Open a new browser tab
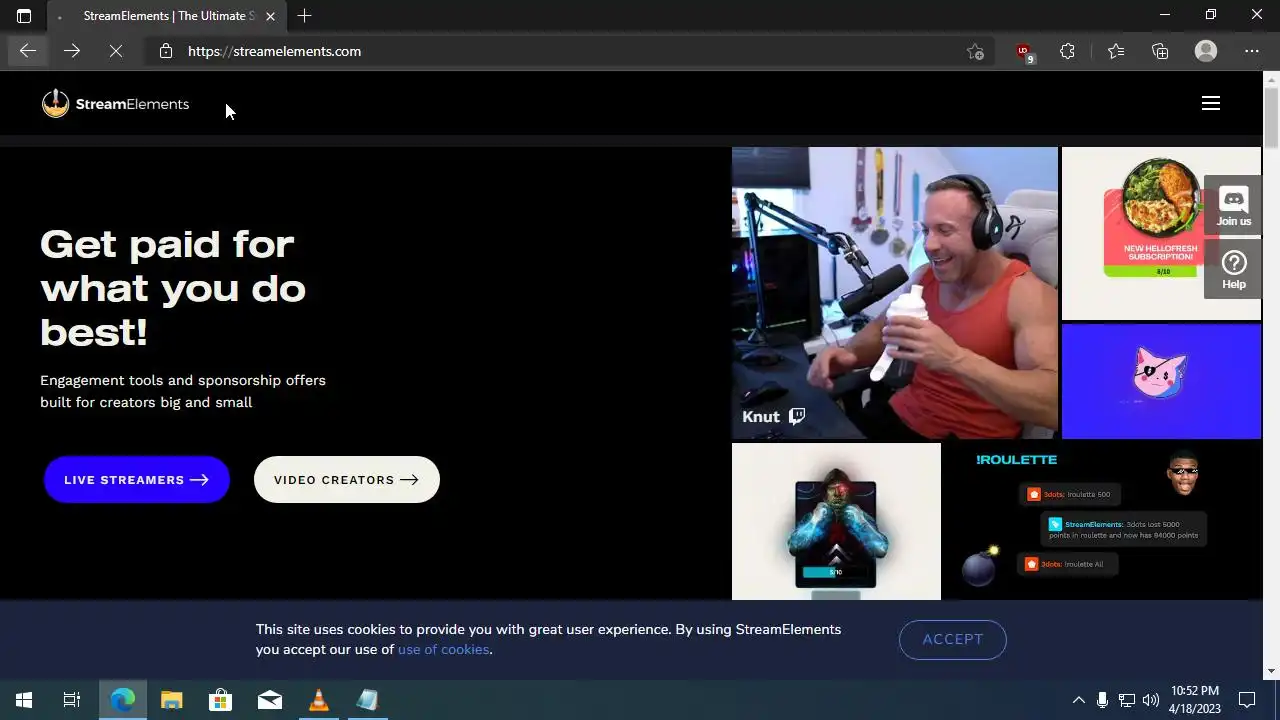 pos(304,15)
